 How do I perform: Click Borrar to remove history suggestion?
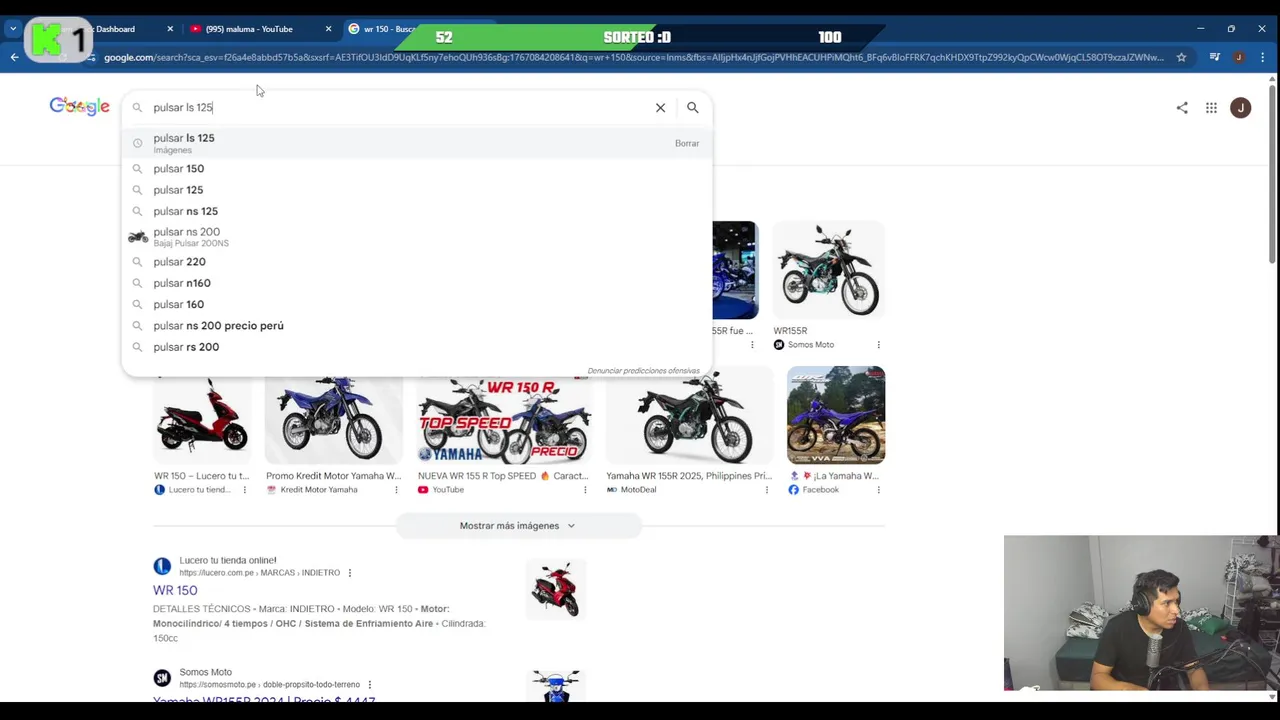(687, 143)
